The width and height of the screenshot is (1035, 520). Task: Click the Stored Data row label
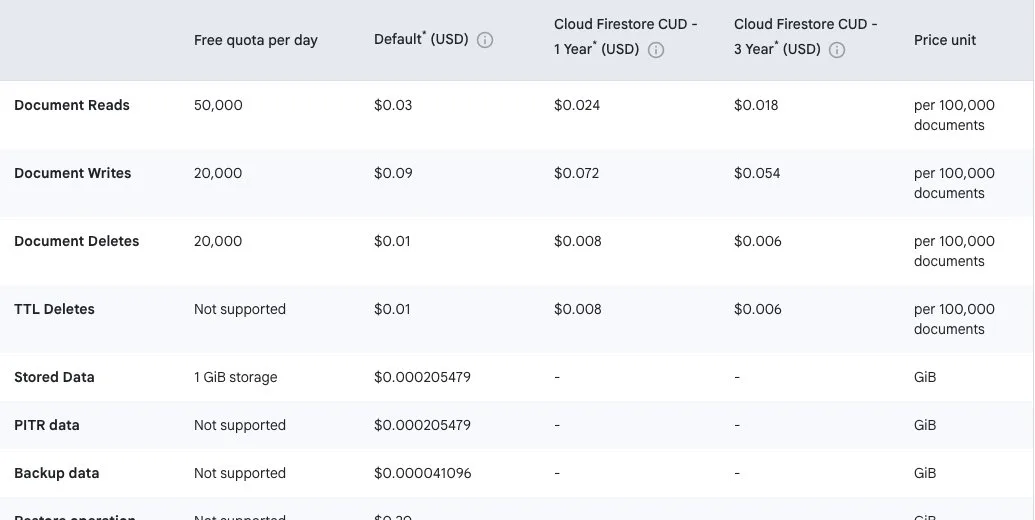tap(54, 377)
